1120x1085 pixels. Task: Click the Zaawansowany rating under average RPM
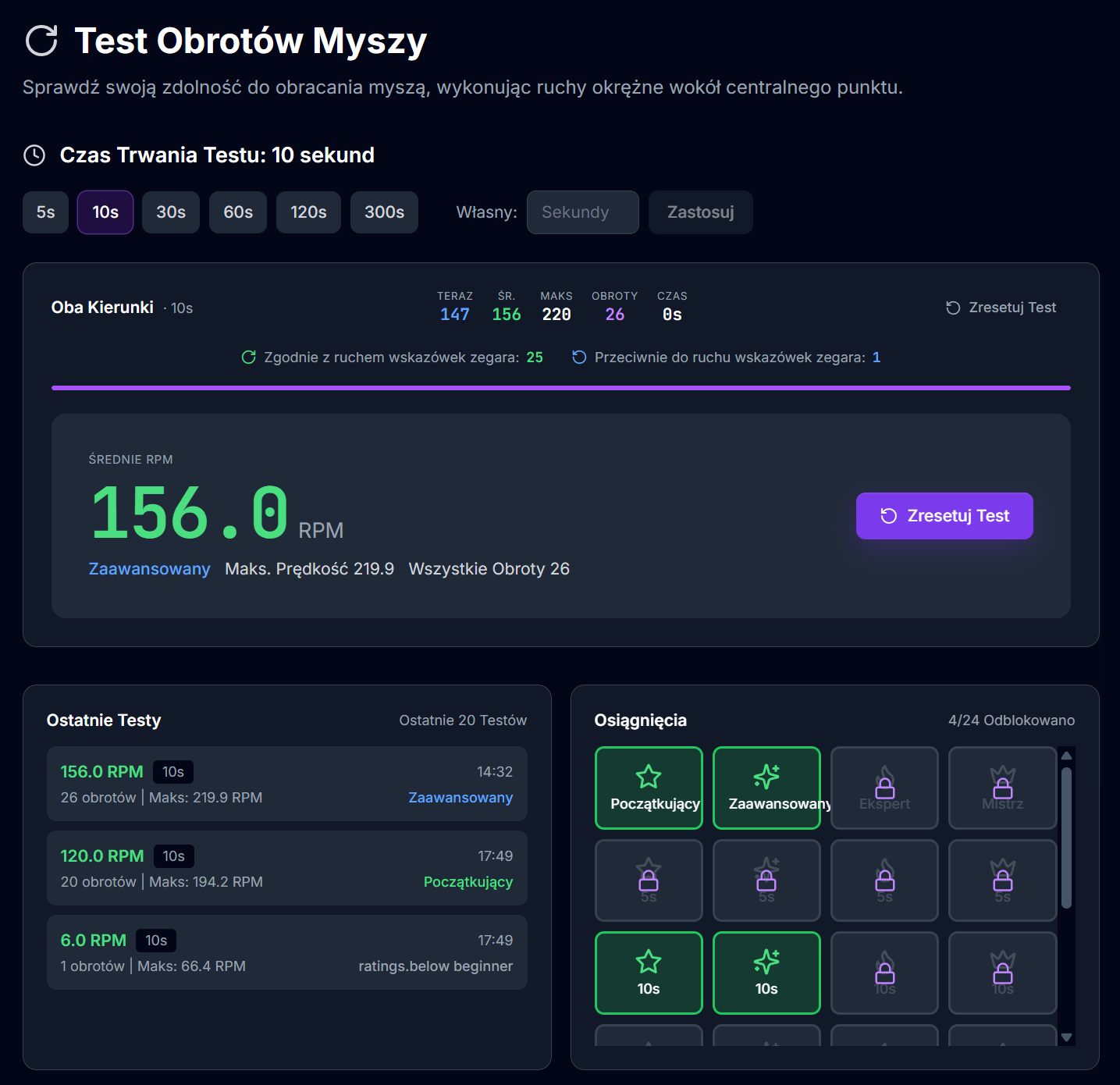coord(149,569)
